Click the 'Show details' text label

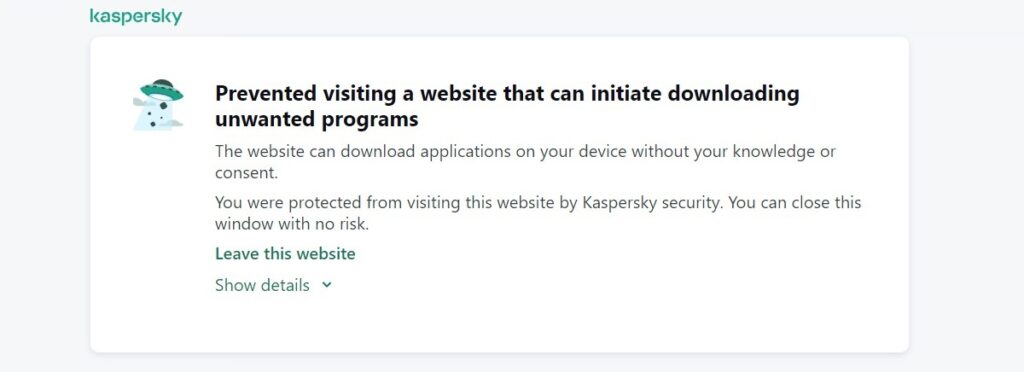coord(263,285)
